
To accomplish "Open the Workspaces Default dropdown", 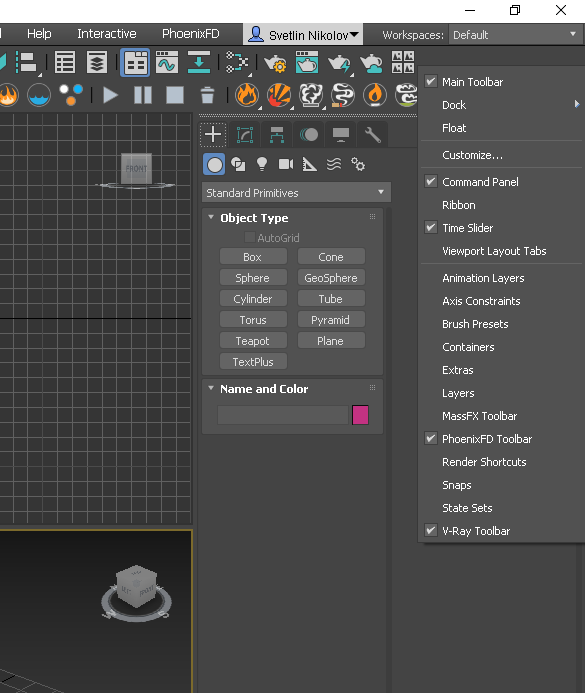I will [515, 34].
